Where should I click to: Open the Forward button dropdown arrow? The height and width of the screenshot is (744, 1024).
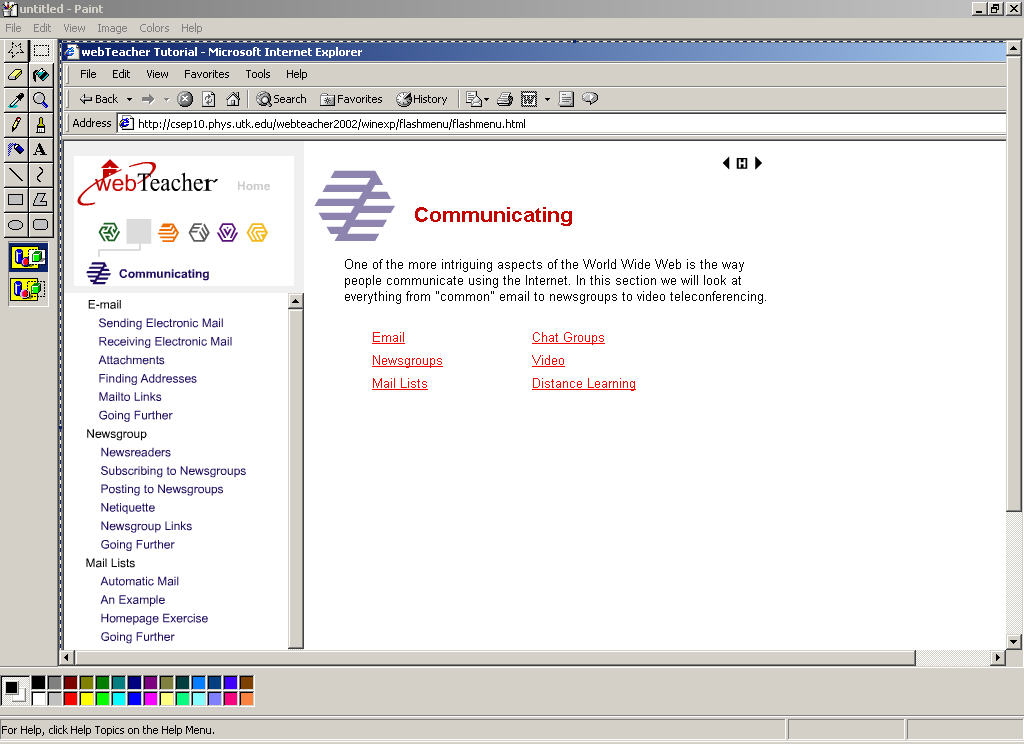coord(166,100)
